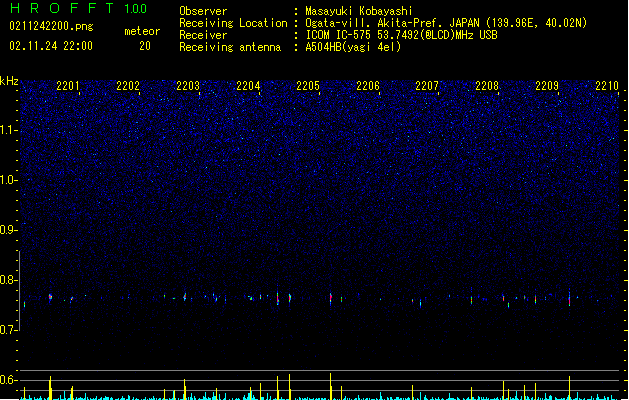Click the date stamp 02.11.24 22:00
629x400 pixels.
(51, 46)
